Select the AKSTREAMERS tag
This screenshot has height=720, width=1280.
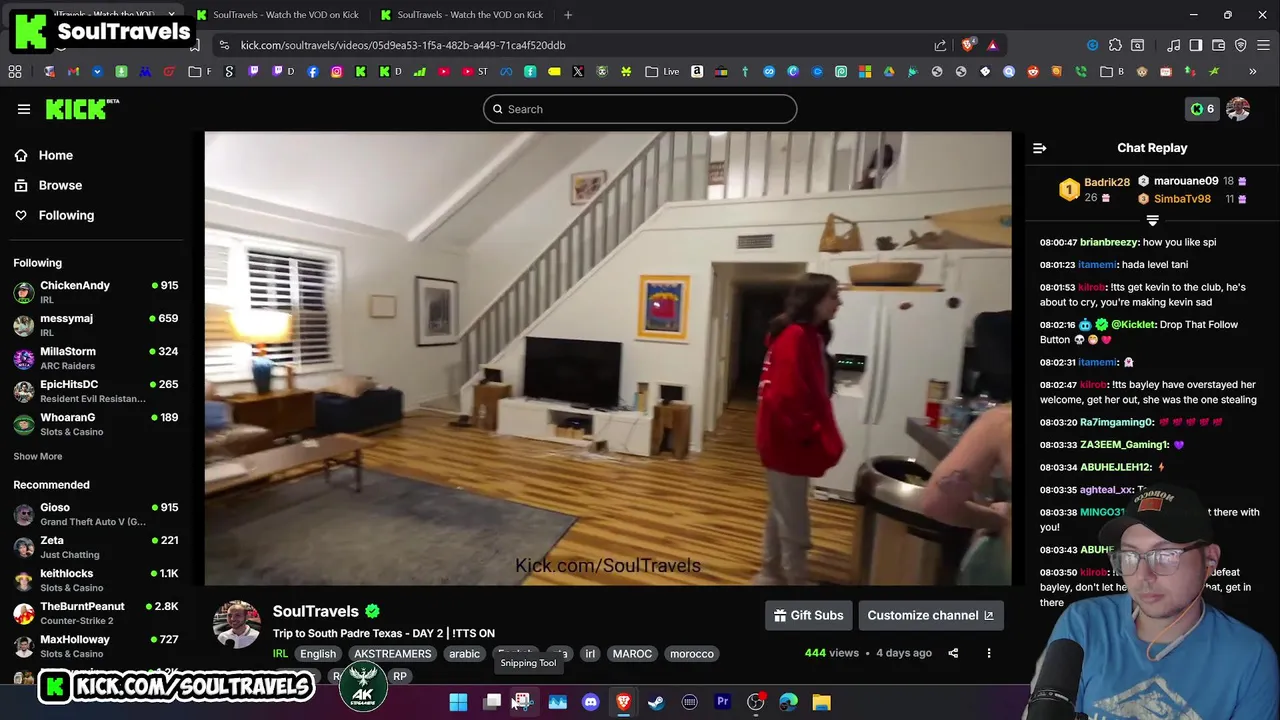tap(392, 654)
